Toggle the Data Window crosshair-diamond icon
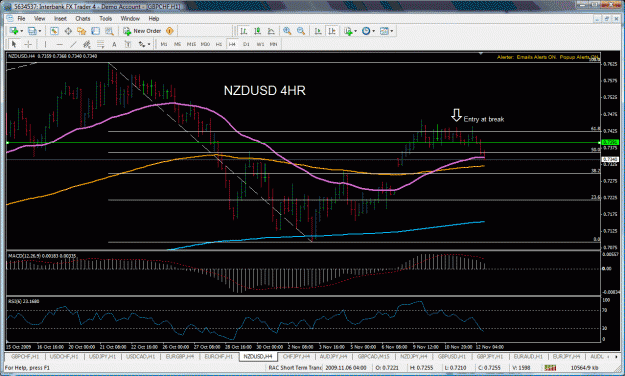This screenshot has height=376, width=625. click(x=68, y=31)
